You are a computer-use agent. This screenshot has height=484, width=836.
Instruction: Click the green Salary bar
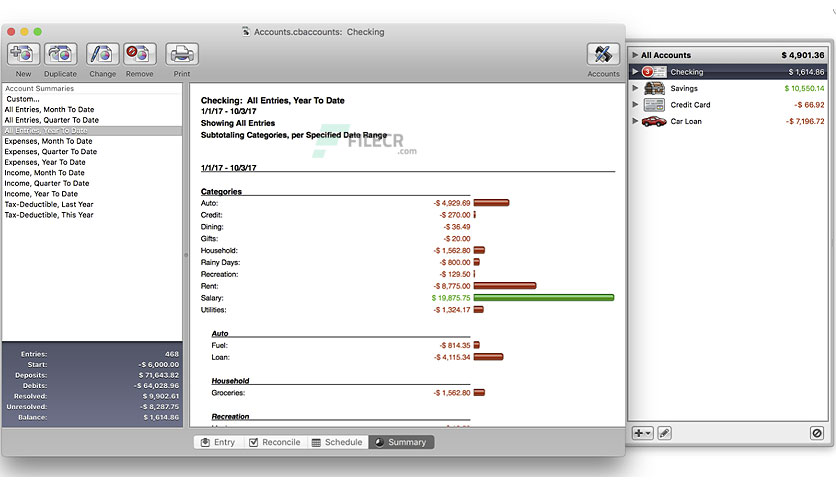(543, 297)
